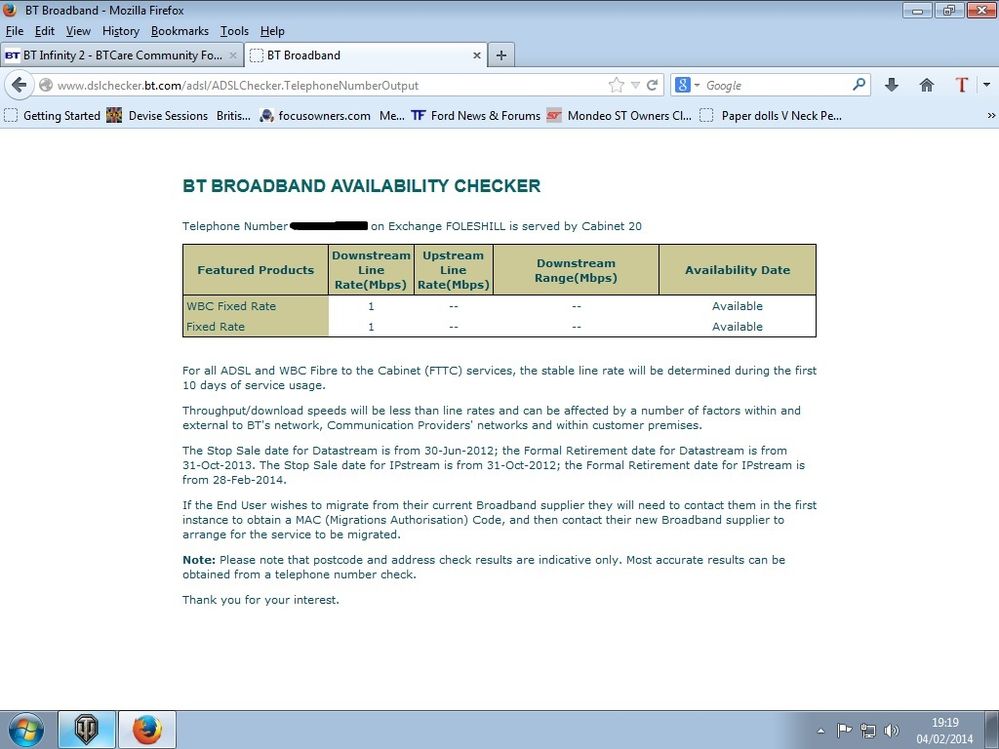Open the Getting Started bookmark

52,115
